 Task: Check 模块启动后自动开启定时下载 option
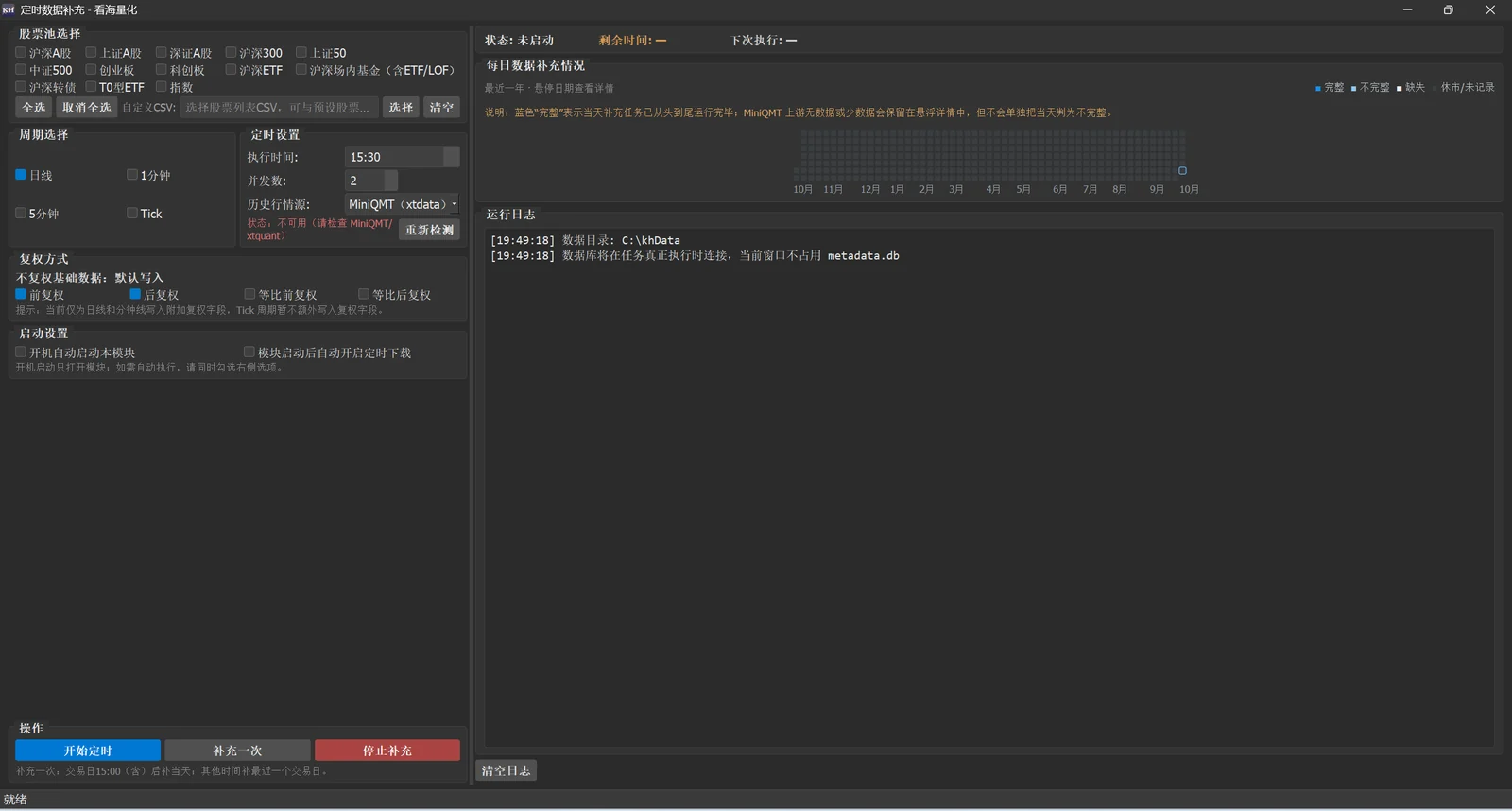pyautogui.click(x=249, y=353)
